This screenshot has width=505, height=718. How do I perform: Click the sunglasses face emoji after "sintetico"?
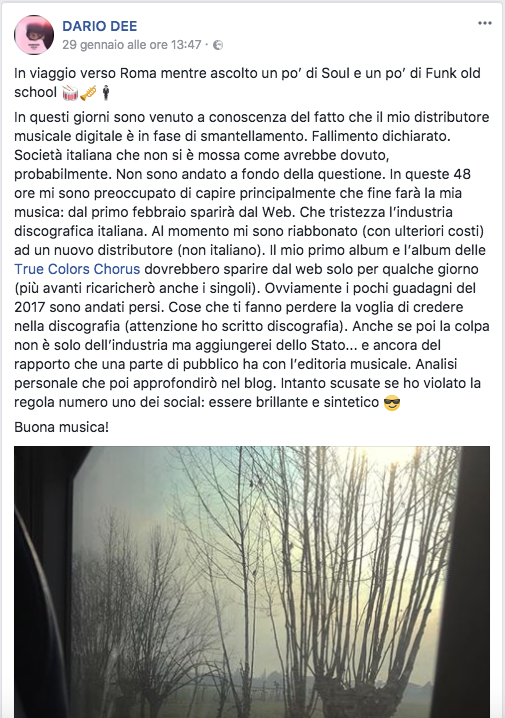pyautogui.click(x=392, y=403)
